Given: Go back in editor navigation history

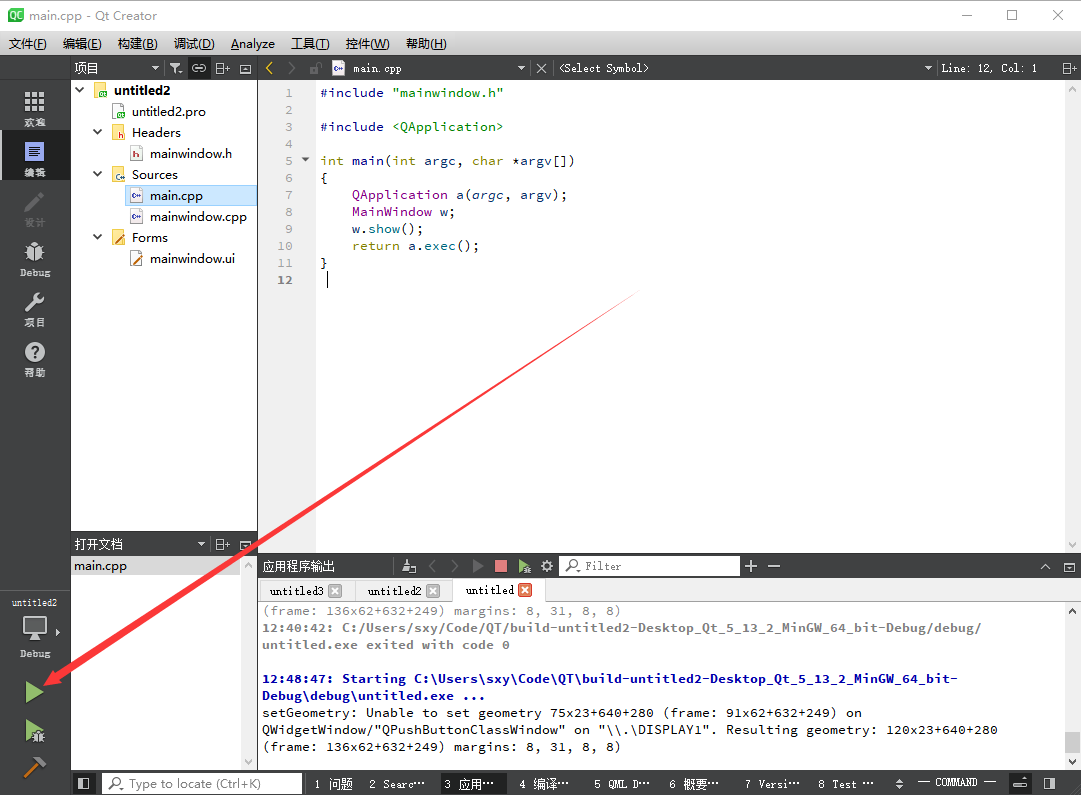Looking at the screenshot, I should click(x=270, y=68).
